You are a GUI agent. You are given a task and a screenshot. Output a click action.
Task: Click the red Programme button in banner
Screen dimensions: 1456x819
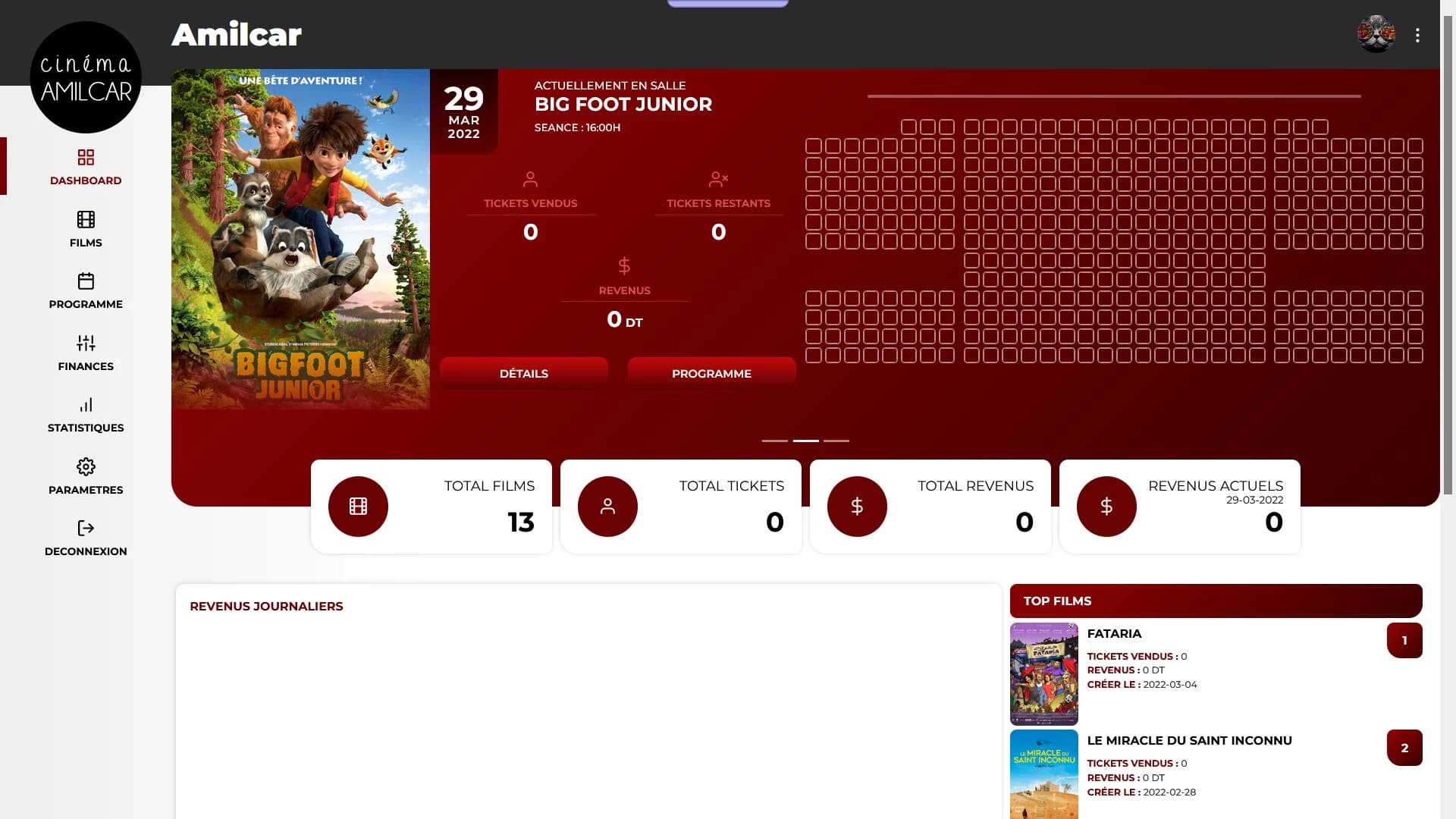point(711,373)
